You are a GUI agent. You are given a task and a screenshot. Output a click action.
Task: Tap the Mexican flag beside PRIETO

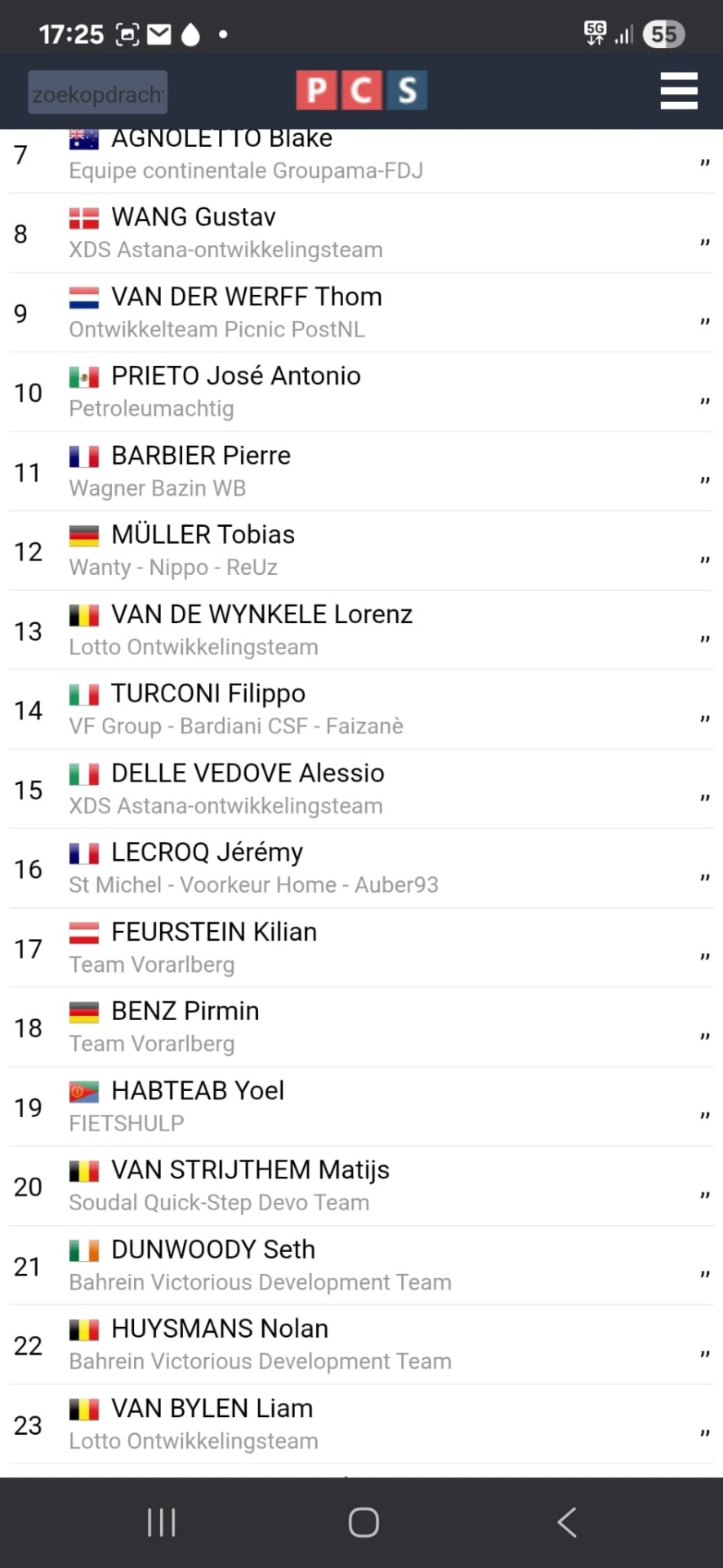pos(83,376)
